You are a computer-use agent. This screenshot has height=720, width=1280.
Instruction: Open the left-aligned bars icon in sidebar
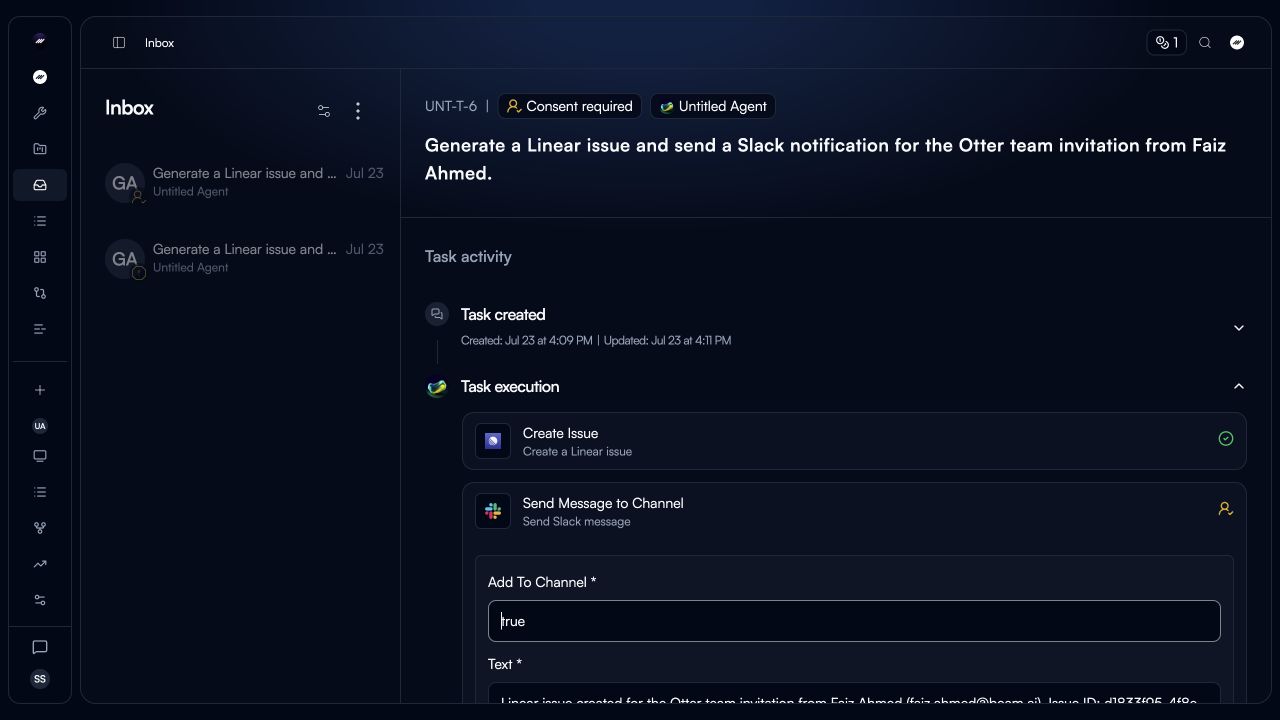click(x=40, y=329)
